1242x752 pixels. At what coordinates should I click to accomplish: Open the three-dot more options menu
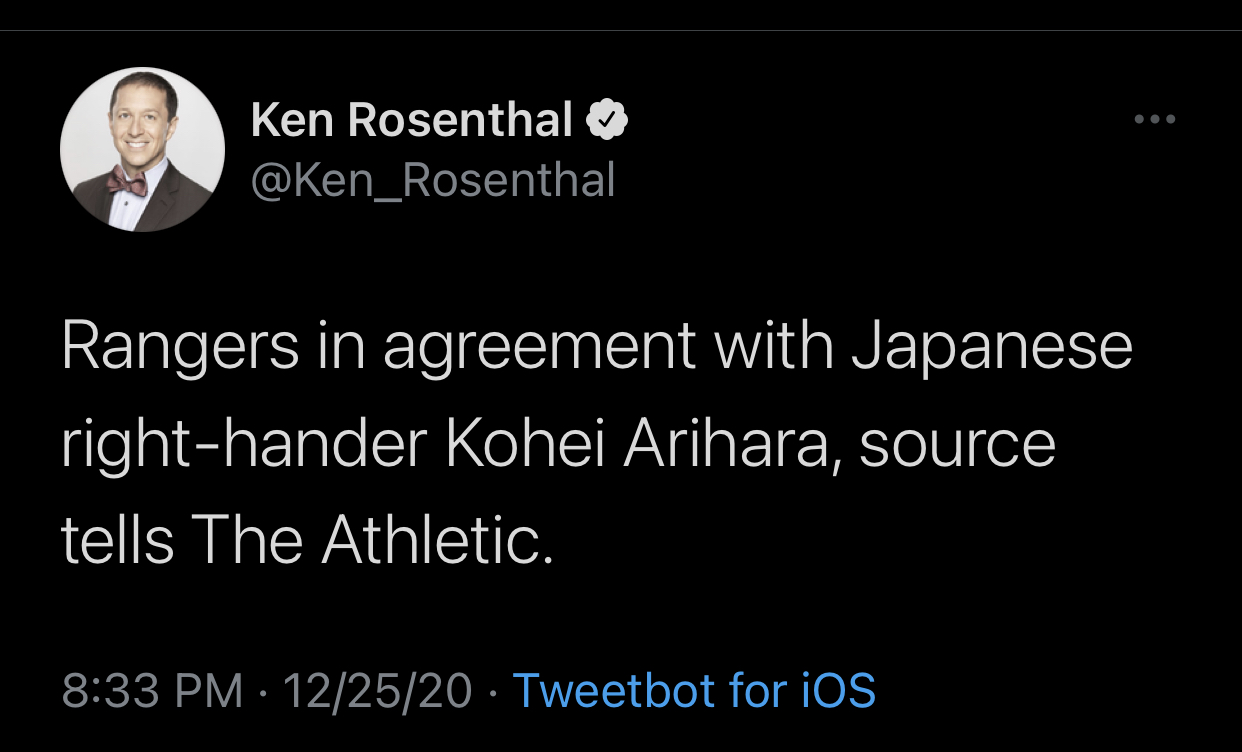(x=1155, y=120)
